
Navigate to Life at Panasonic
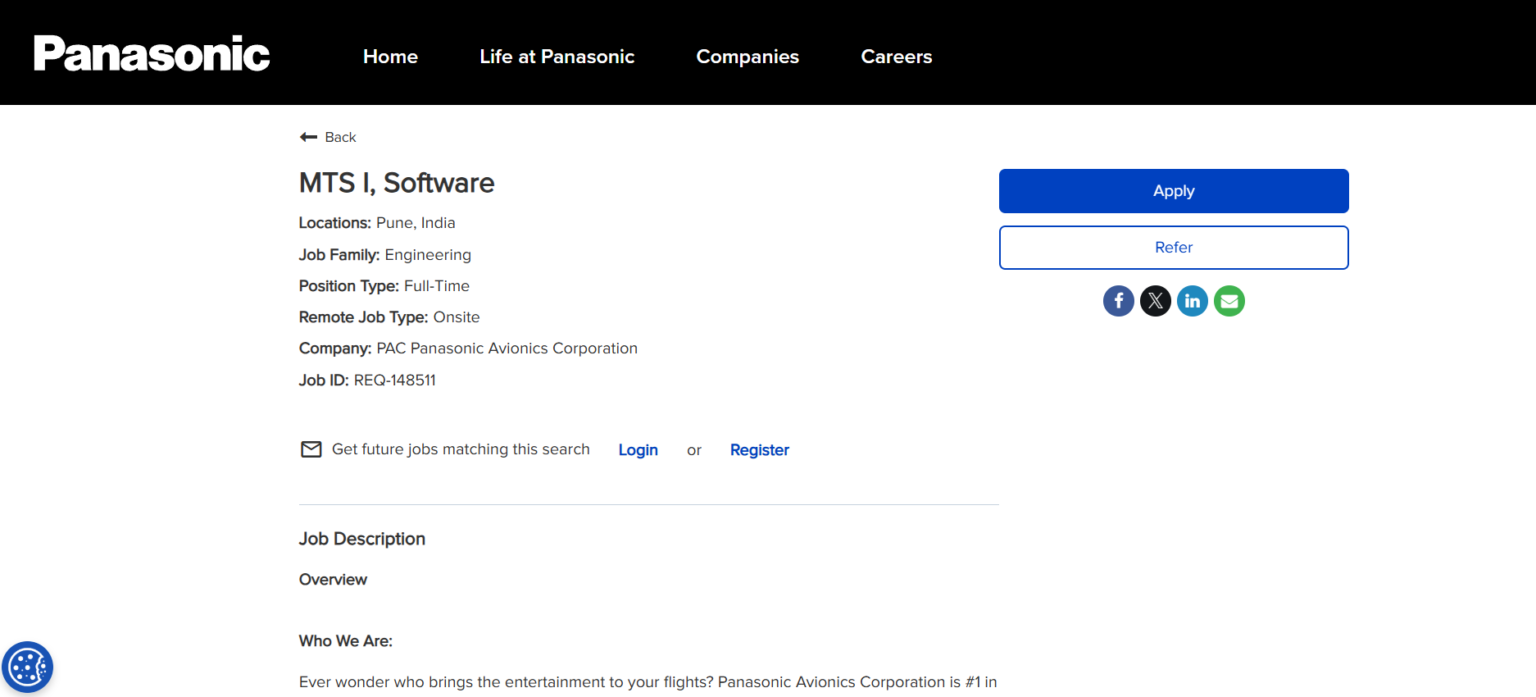pos(557,57)
